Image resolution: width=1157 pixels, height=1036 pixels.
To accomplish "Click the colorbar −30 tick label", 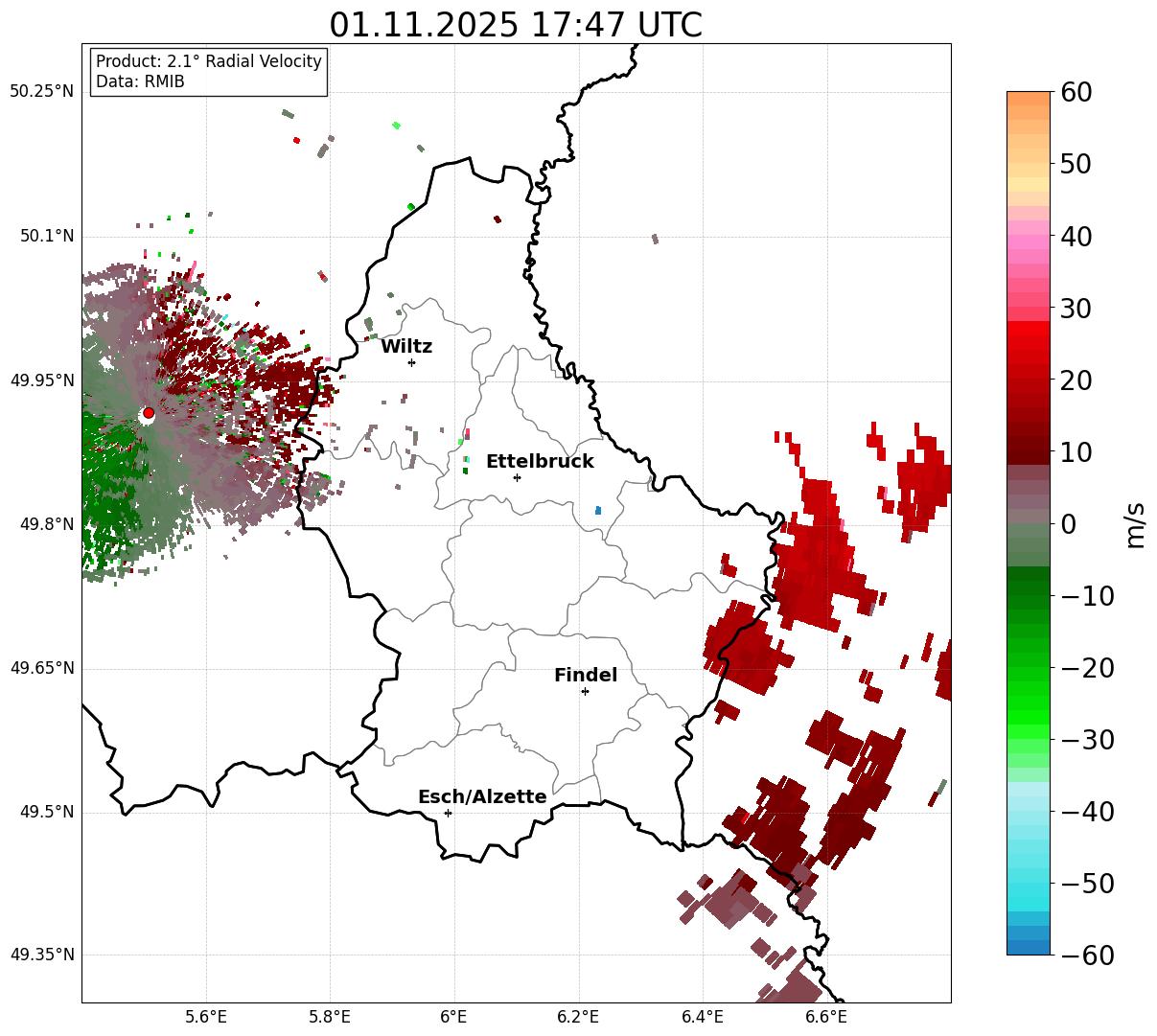I will 1087,739.
